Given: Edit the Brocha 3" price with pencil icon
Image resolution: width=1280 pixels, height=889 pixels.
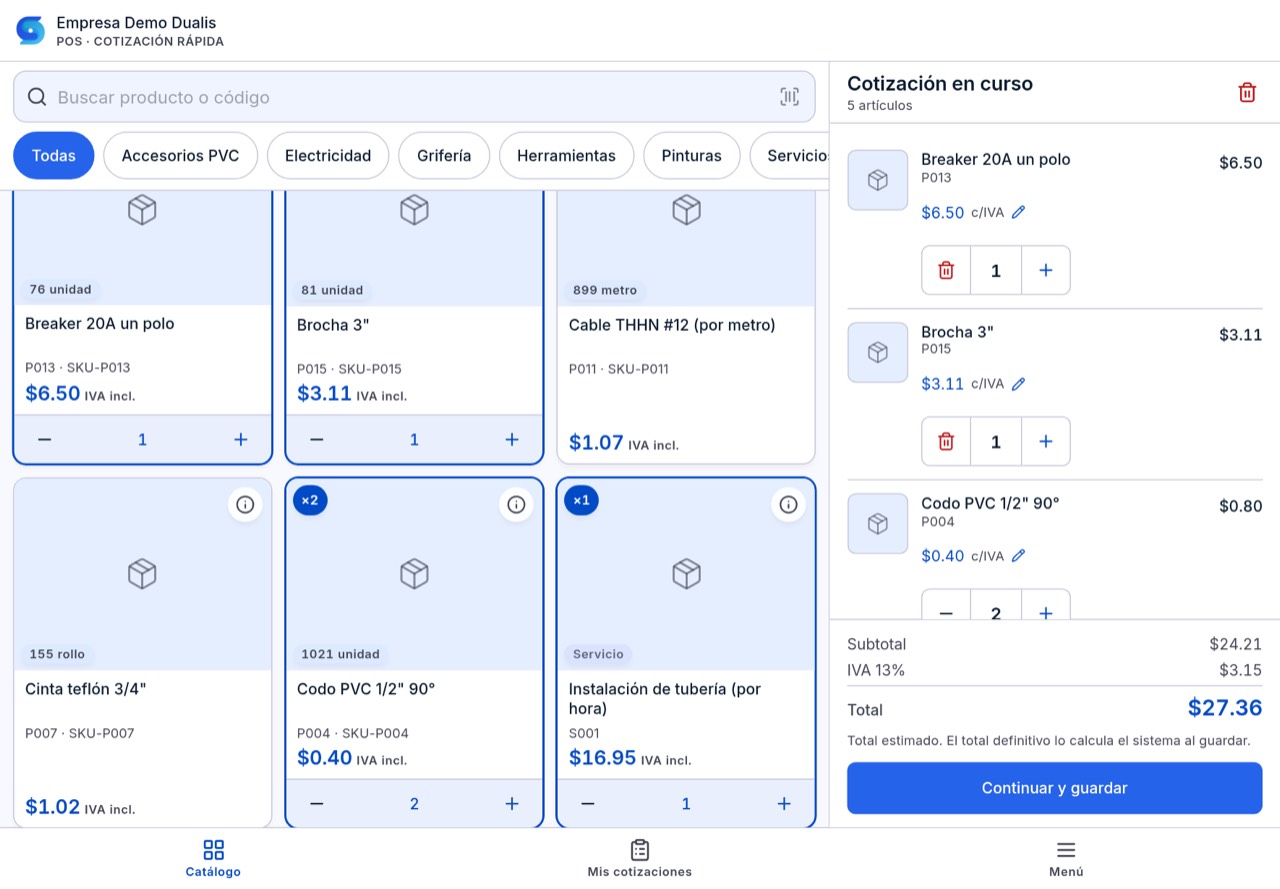Looking at the screenshot, I should (x=1018, y=384).
